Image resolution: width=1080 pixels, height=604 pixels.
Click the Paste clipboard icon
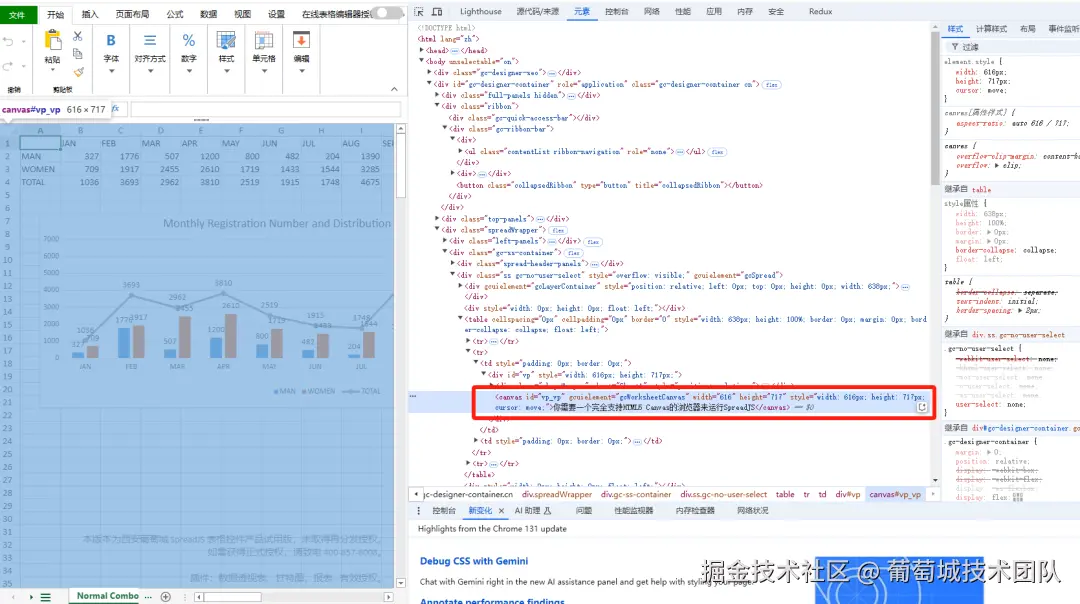(x=52, y=41)
